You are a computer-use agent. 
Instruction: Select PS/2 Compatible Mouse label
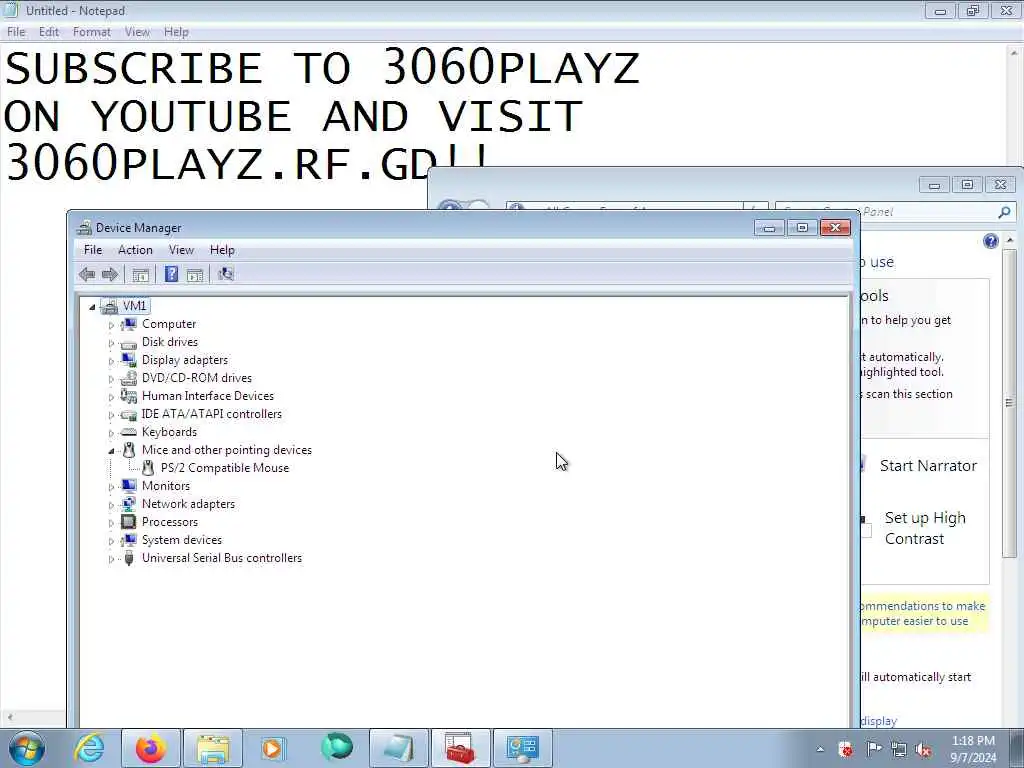[x=225, y=468]
